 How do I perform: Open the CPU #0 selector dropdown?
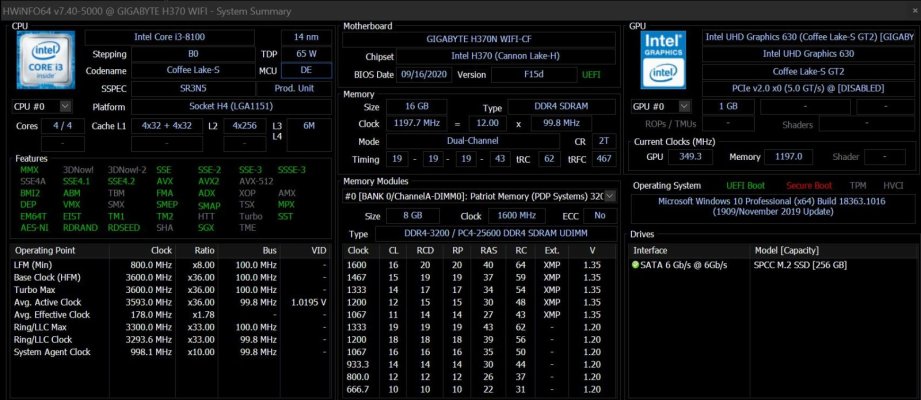click(66, 106)
